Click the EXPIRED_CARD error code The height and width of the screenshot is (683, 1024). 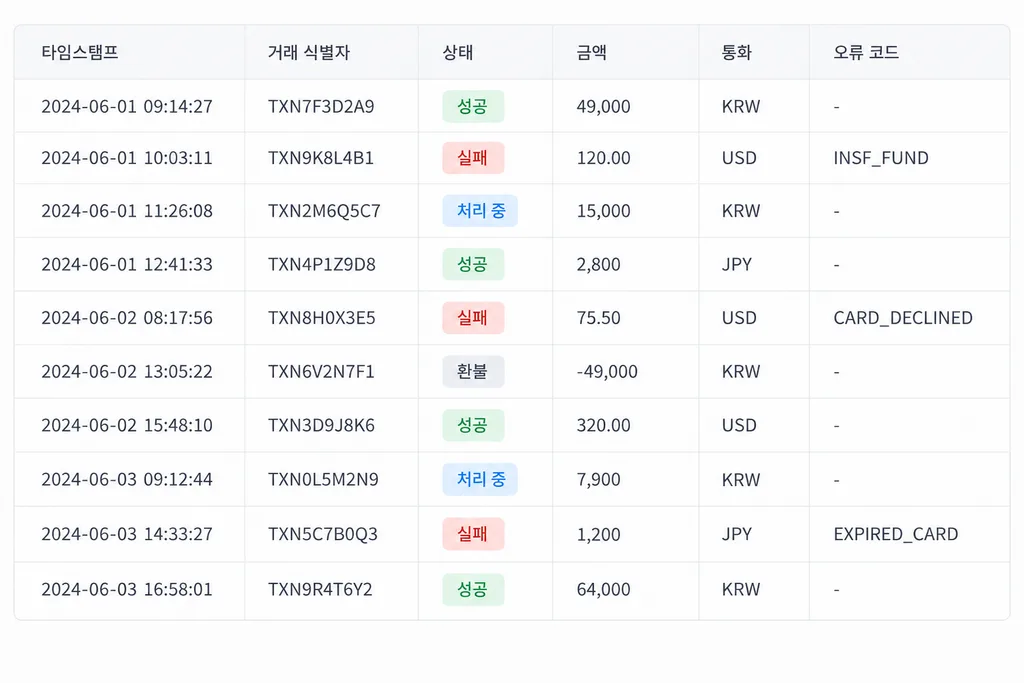click(x=895, y=534)
